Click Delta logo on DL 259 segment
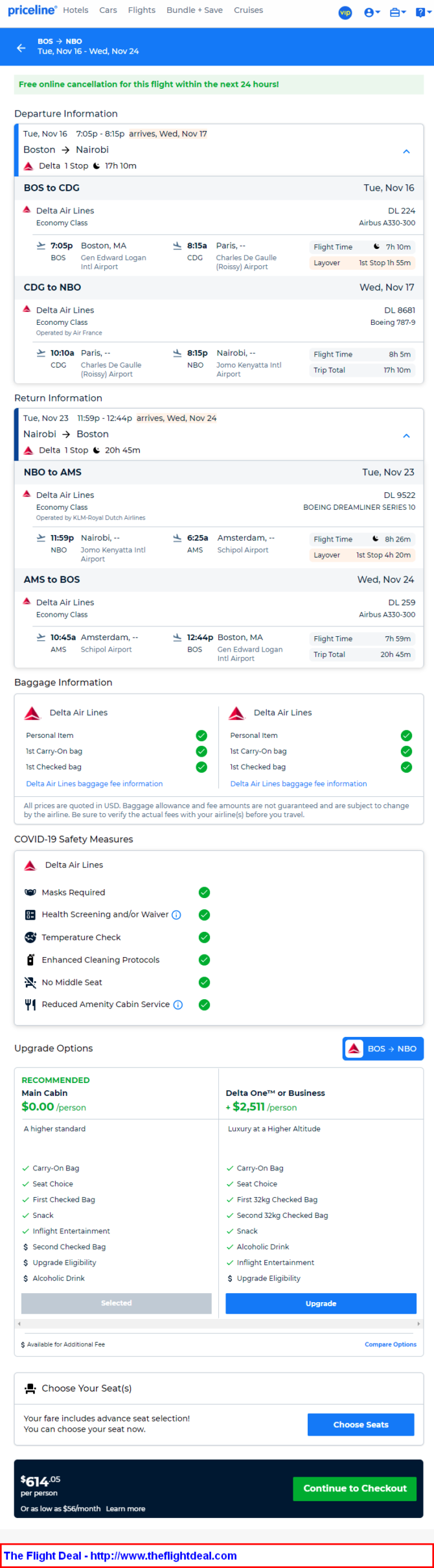 click(27, 601)
